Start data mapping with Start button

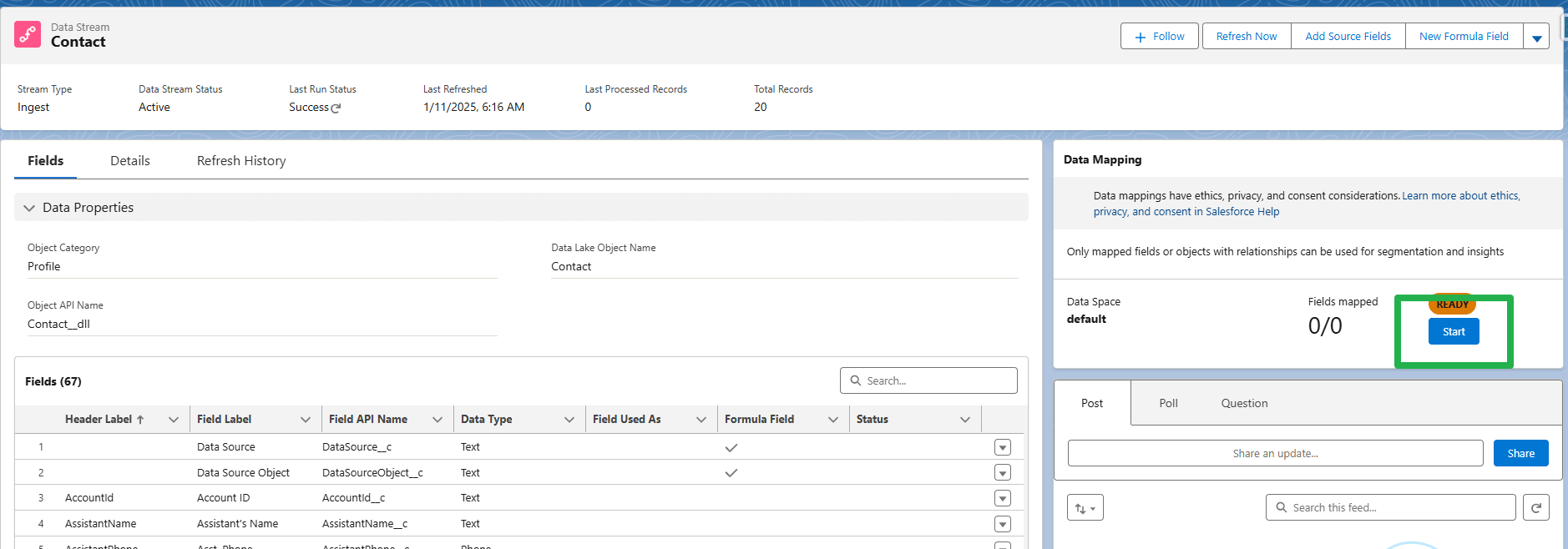pyautogui.click(x=1454, y=331)
